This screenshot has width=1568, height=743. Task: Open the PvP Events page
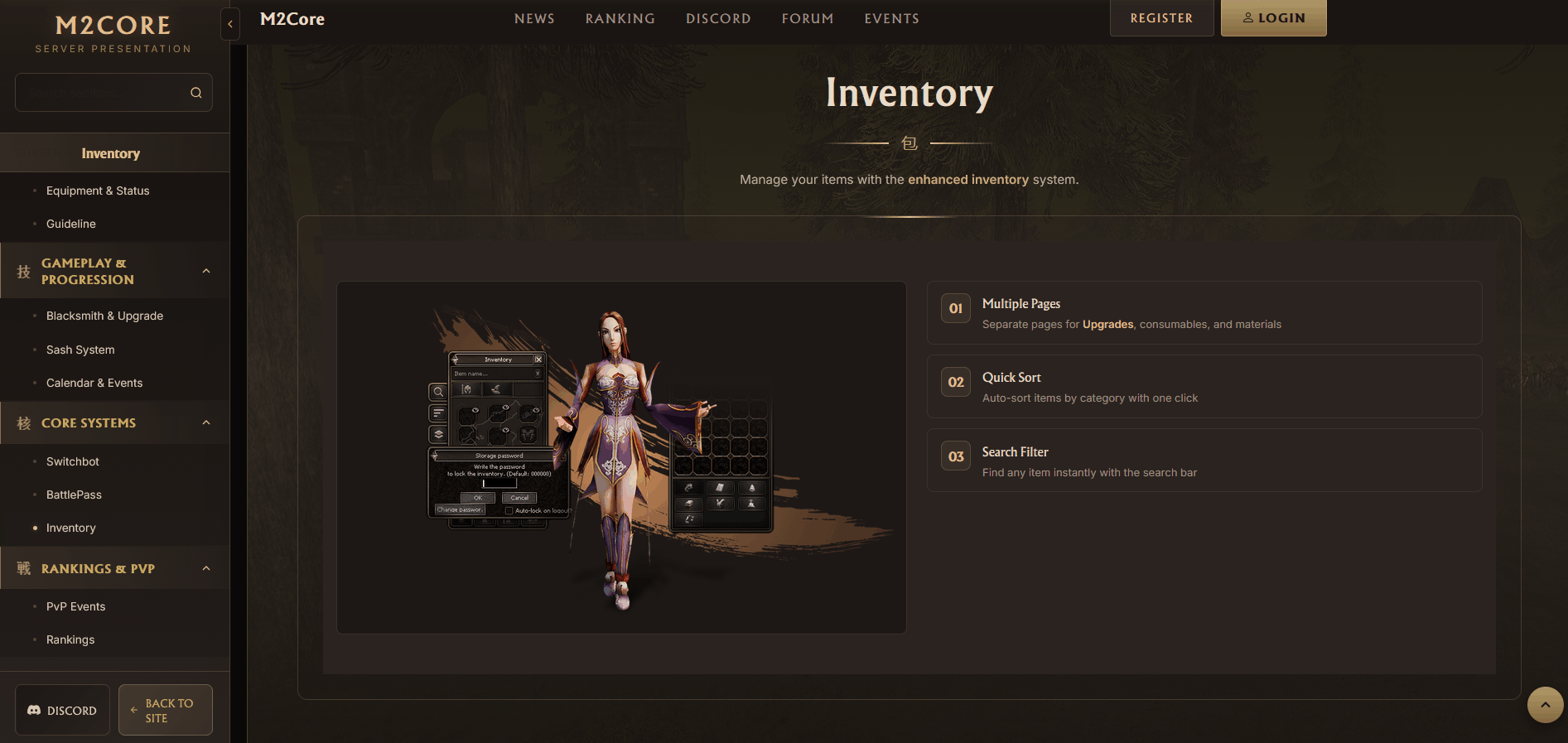click(76, 606)
